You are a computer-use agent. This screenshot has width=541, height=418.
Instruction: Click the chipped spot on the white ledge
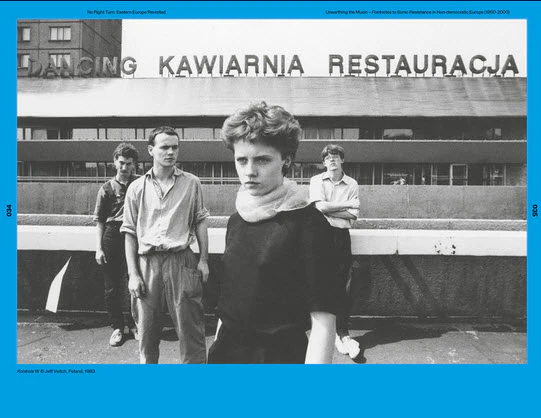445,246
